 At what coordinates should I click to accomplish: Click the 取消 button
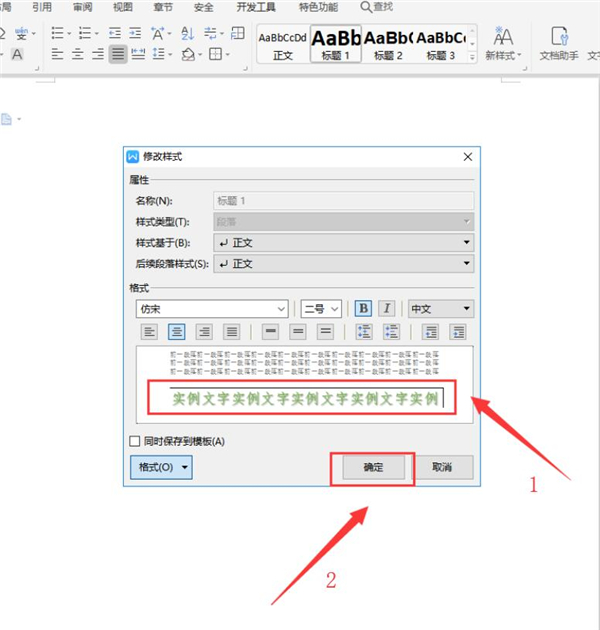click(x=442, y=467)
